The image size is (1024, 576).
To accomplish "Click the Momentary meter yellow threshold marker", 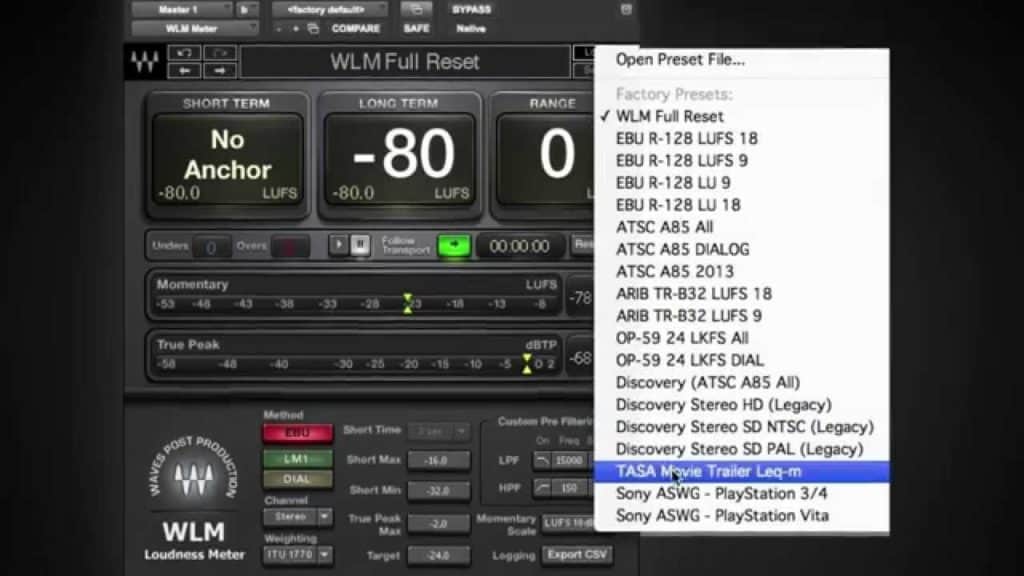I will pos(408,303).
